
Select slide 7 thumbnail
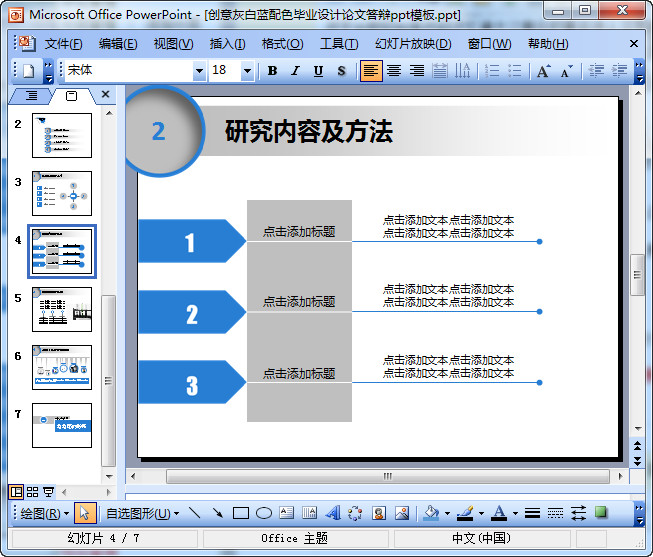point(62,425)
